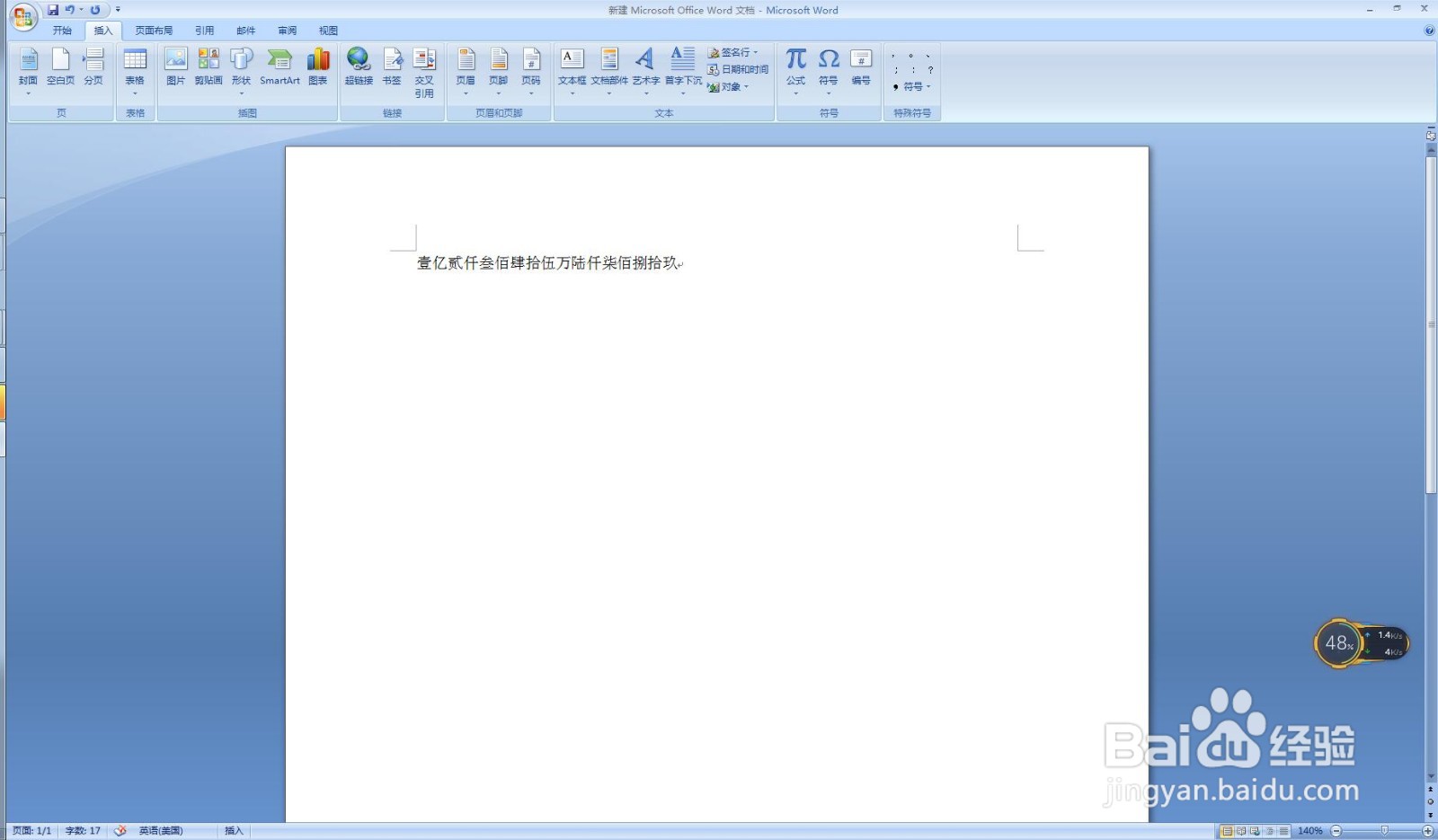
Task: Expand dropdown arrow under 形状
Action: click(241, 93)
